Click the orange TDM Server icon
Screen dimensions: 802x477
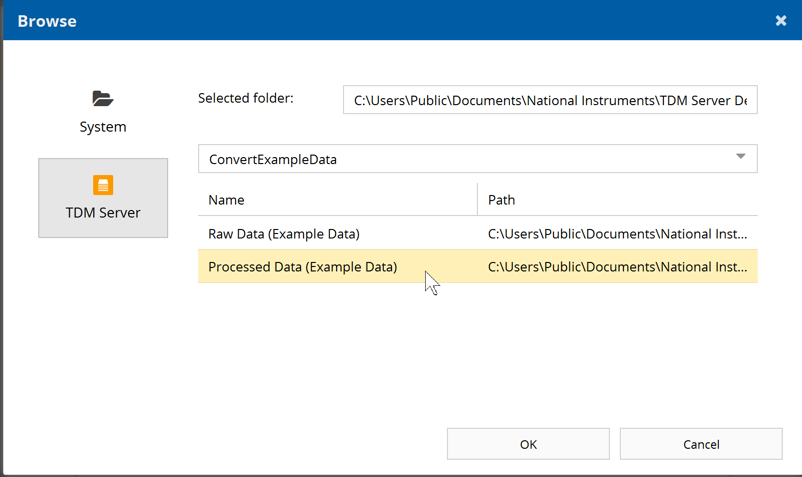click(x=103, y=185)
